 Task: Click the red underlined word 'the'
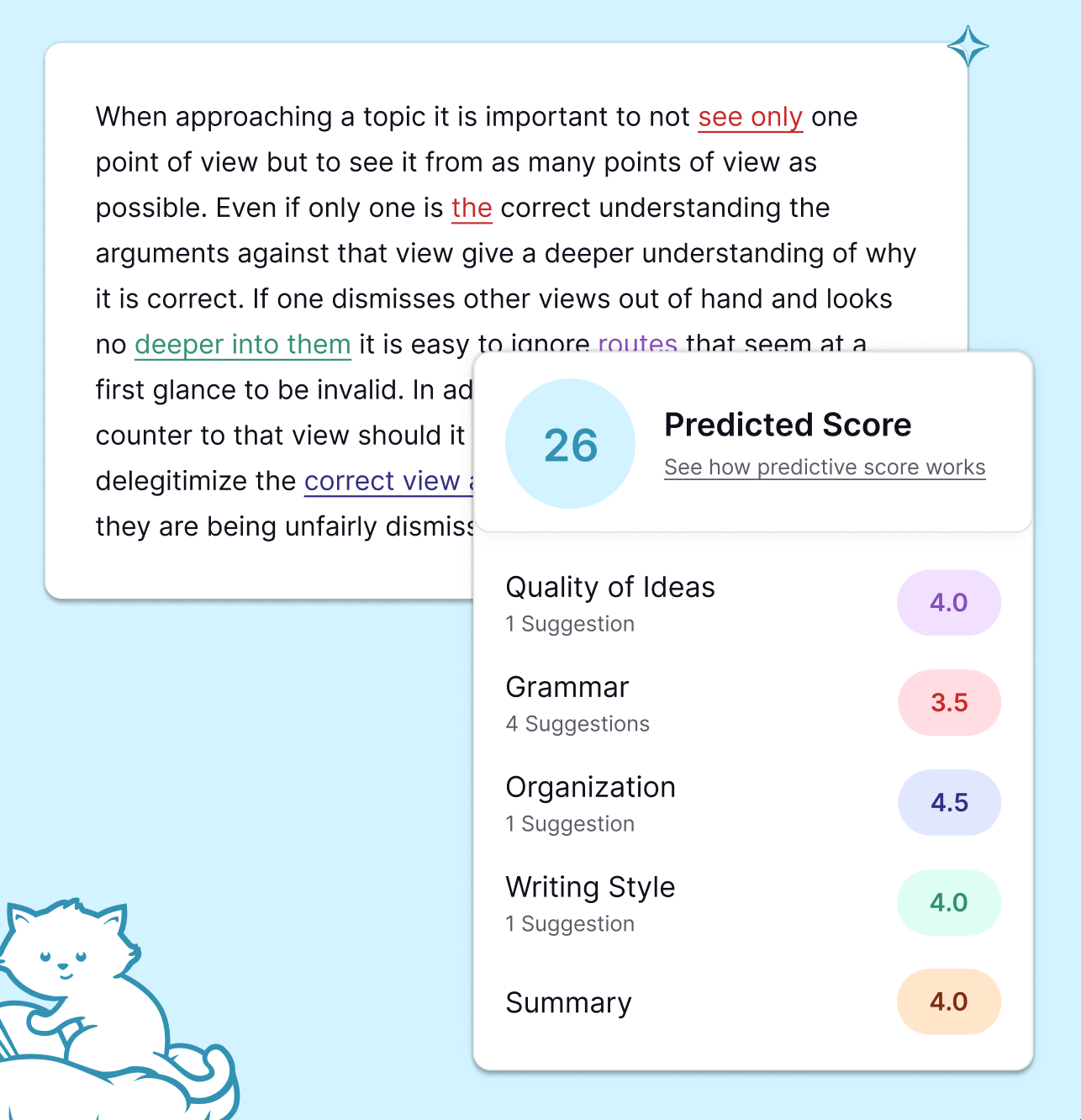tap(472, 208)
